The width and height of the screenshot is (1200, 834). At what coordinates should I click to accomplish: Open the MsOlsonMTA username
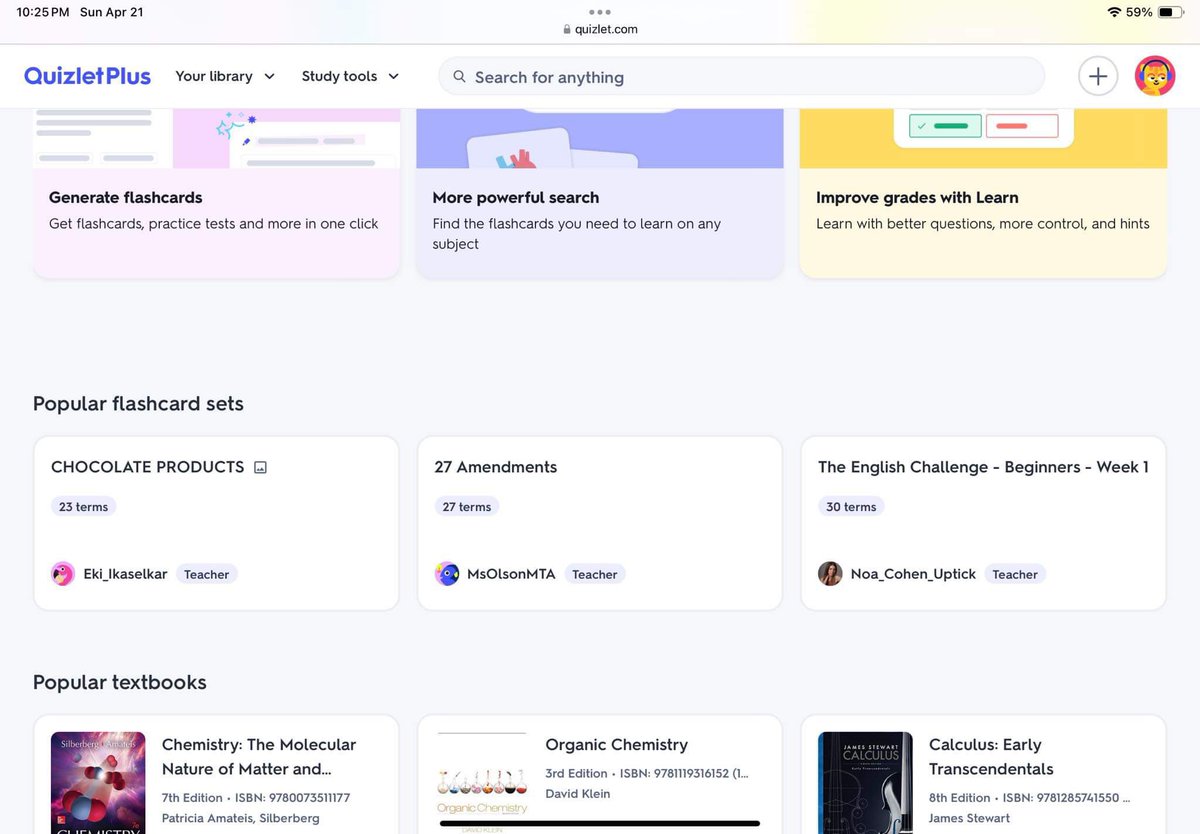click(511, 574)
